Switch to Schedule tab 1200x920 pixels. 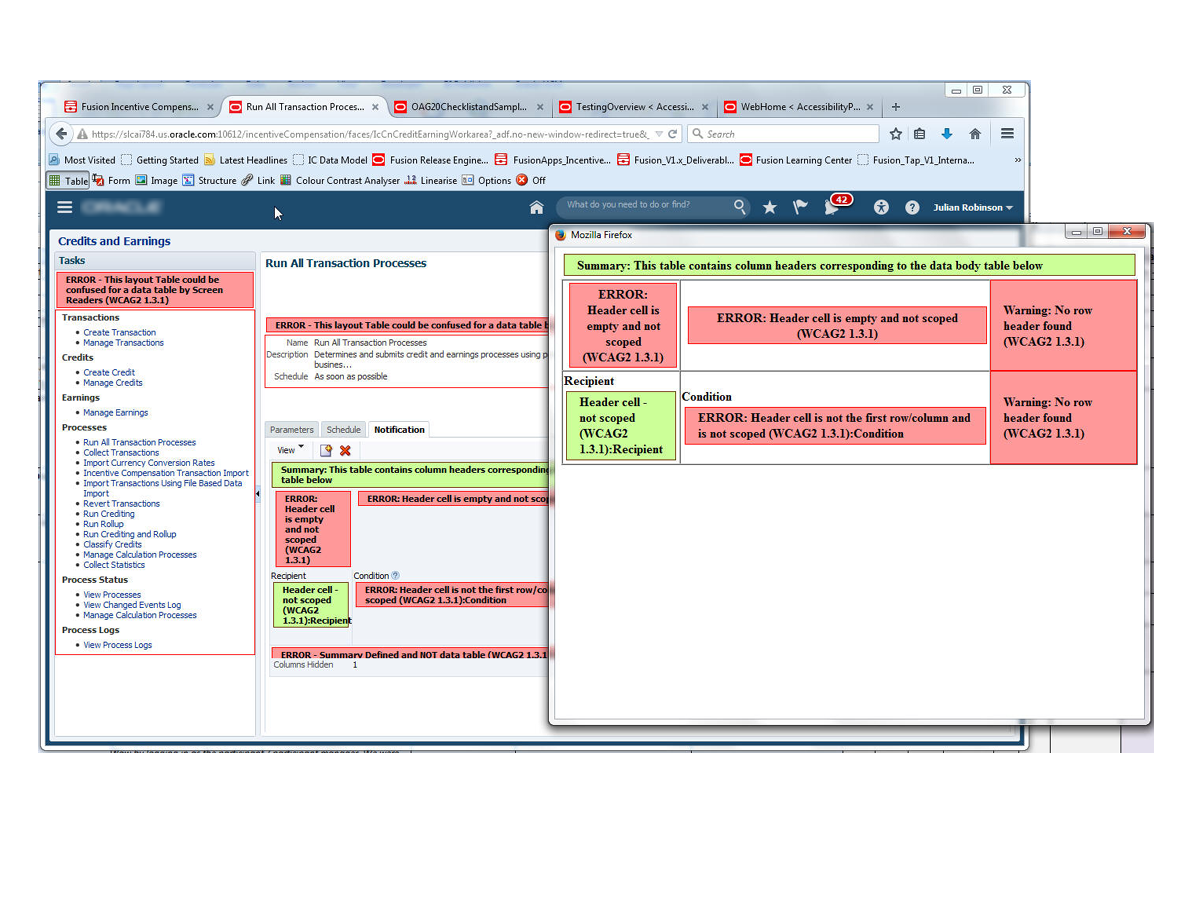pos(343,430)
